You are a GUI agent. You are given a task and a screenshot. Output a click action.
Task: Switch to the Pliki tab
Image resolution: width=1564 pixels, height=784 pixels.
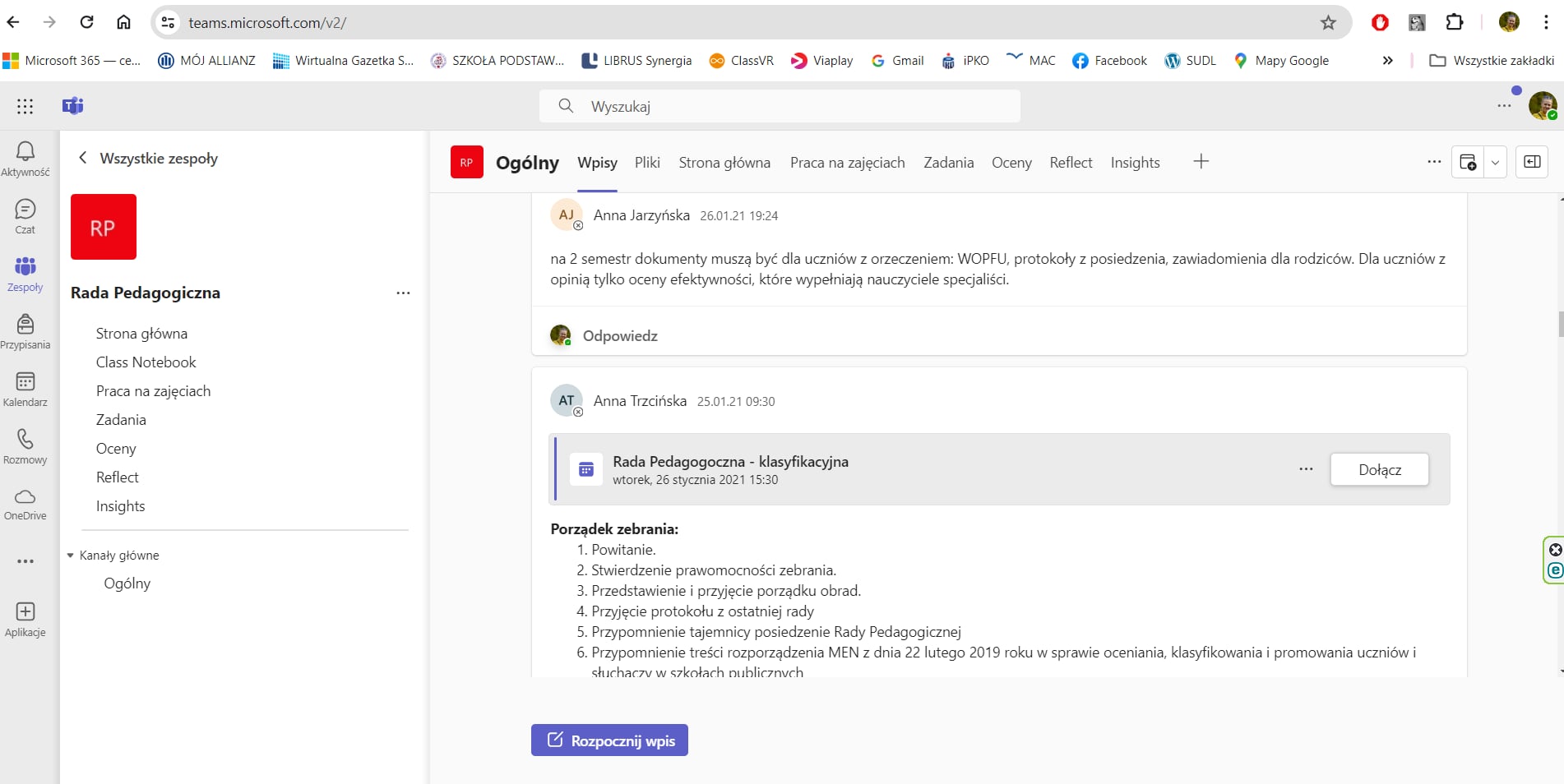coord(647,163)
